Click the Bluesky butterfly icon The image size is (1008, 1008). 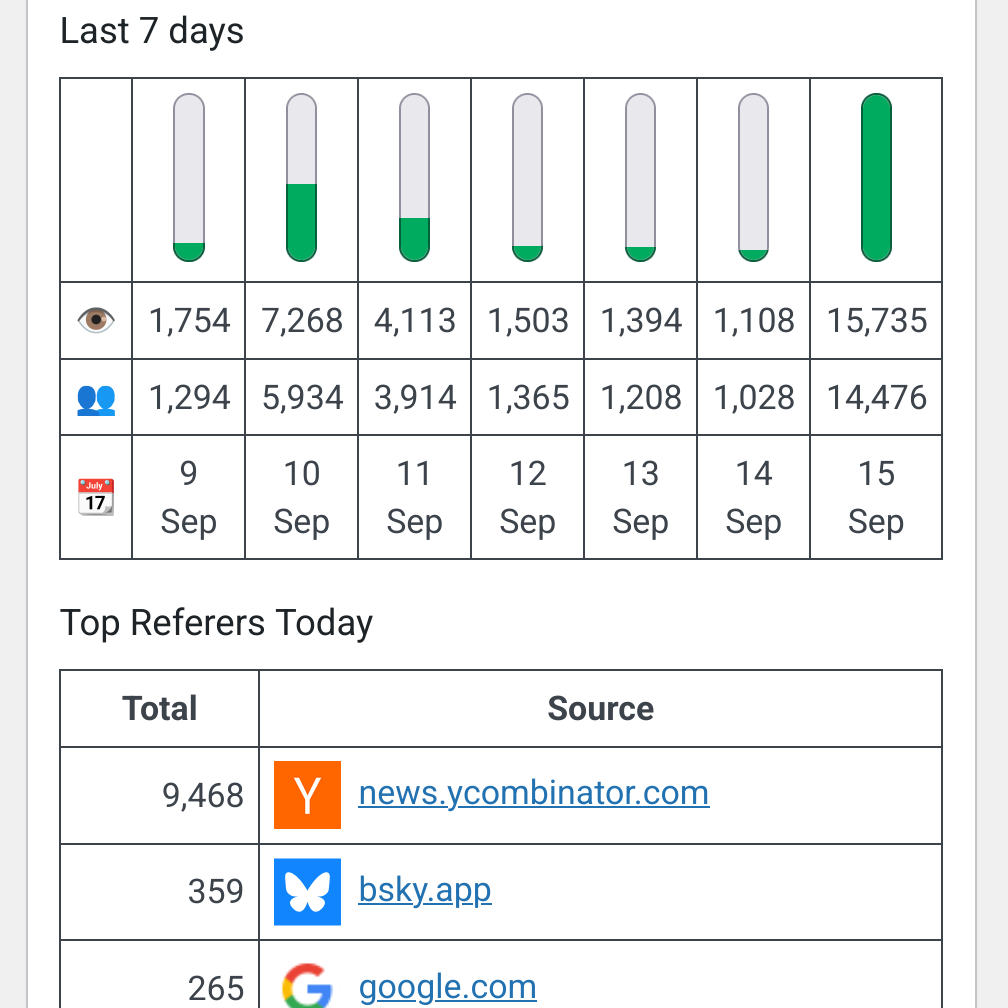(x=307, y=891)
